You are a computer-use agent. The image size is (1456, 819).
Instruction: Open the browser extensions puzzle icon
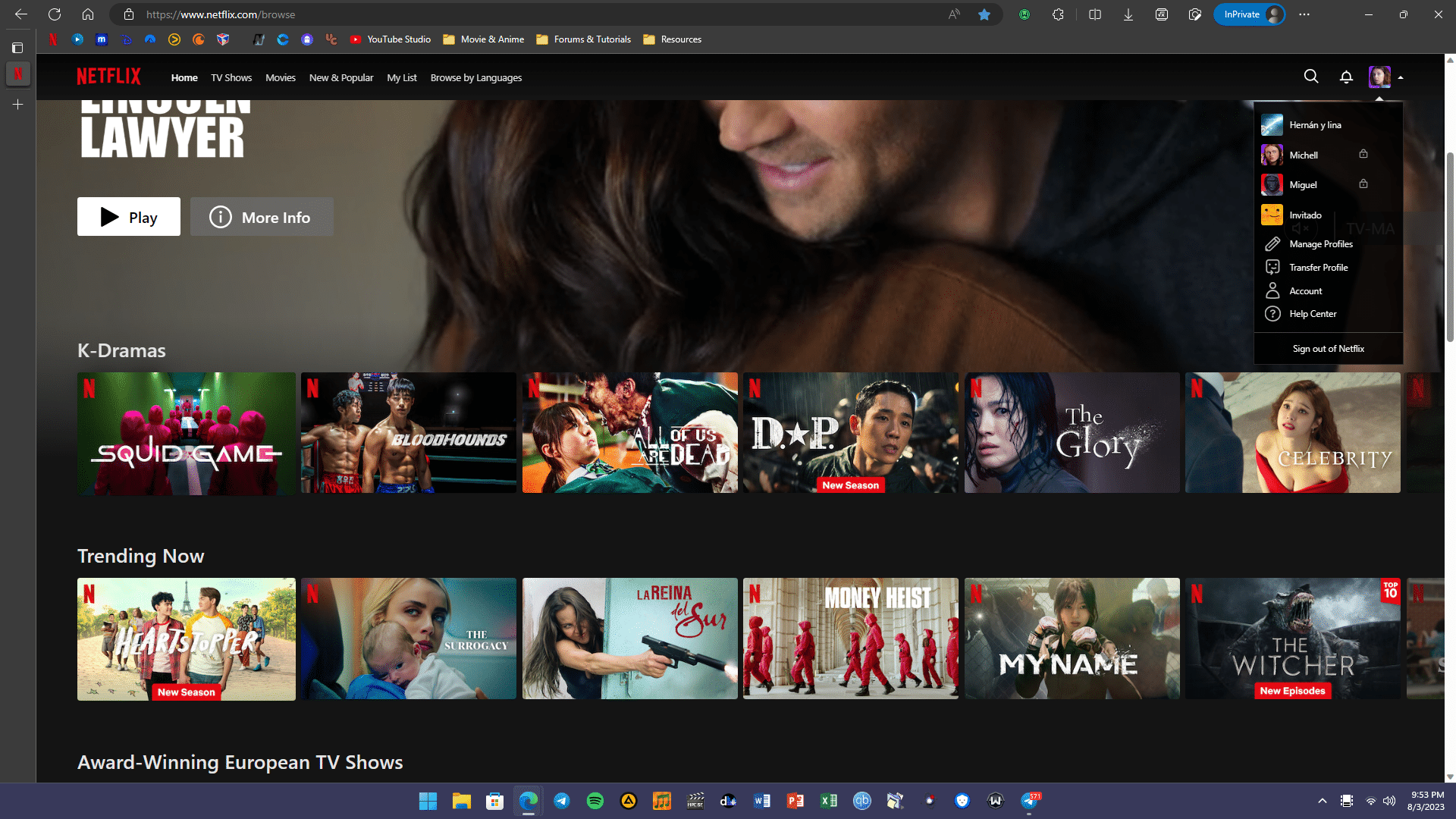1058,14
